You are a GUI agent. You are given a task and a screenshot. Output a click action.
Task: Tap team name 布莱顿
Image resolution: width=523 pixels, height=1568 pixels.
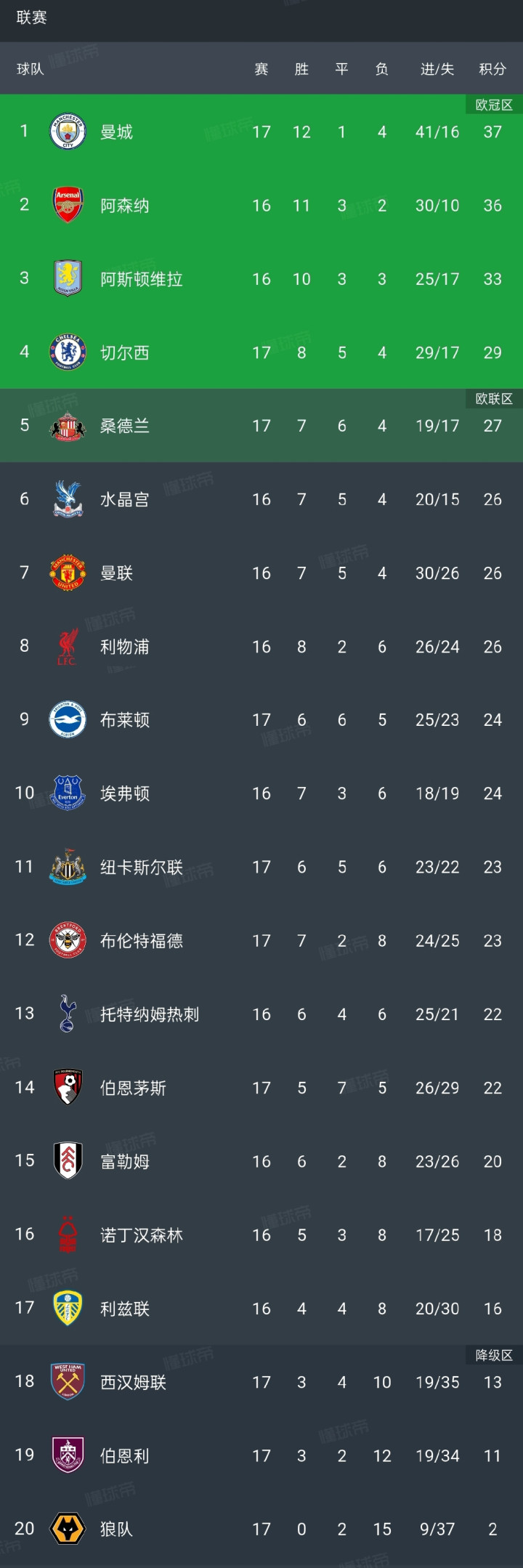pyautogui.click(x=125, y=720)
